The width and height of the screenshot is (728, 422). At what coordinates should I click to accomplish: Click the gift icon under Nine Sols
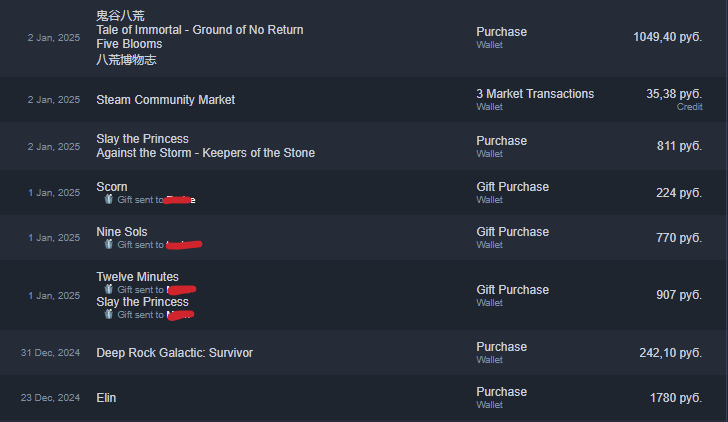coord(108,244)
